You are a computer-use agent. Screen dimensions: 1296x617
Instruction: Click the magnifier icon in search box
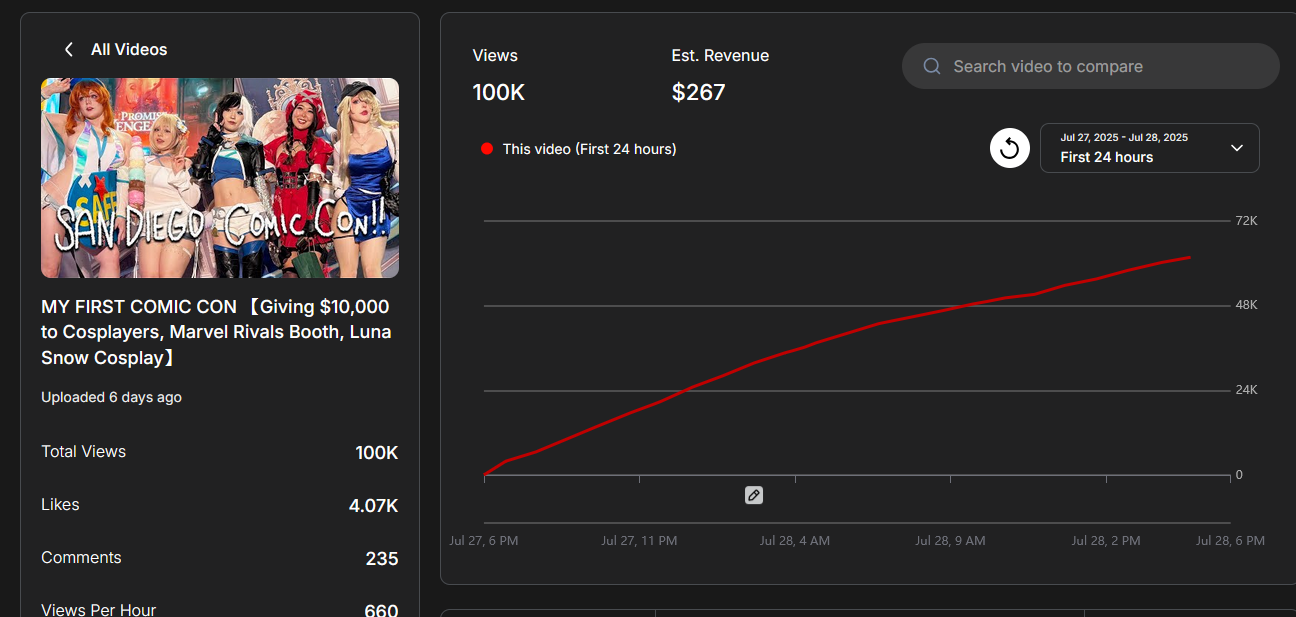[932, 66]
